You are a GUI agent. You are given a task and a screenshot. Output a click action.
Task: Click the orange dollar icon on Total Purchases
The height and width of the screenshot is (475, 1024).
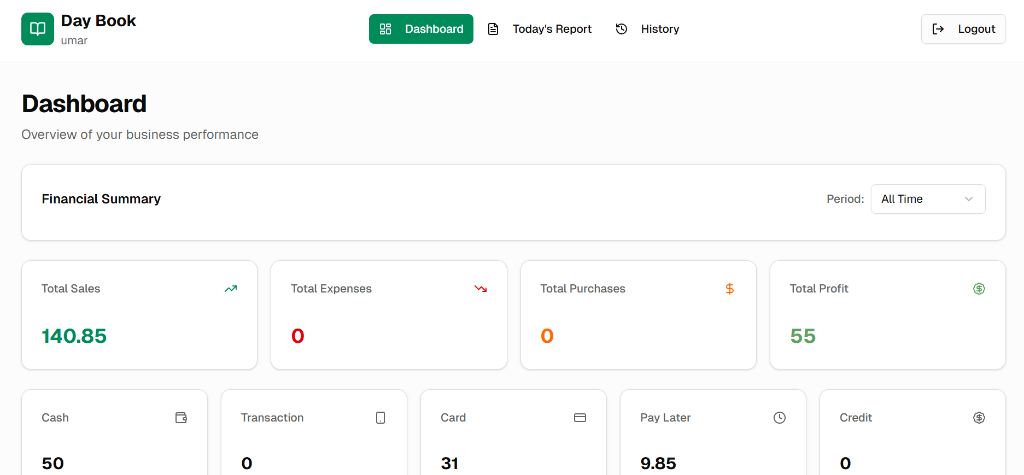tap(730, 289)
